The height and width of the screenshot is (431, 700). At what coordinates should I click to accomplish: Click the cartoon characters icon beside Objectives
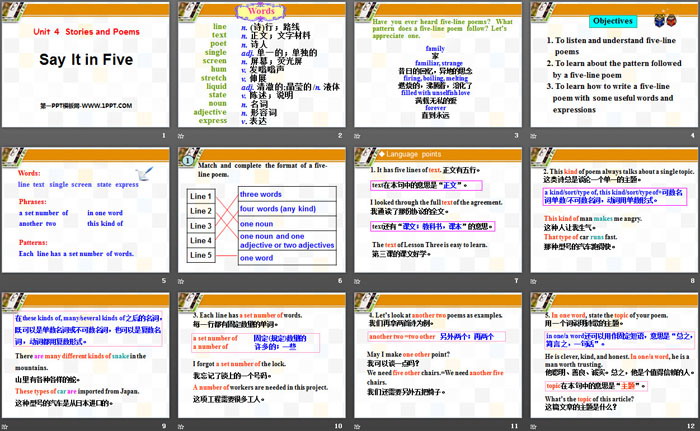(666, 18)
